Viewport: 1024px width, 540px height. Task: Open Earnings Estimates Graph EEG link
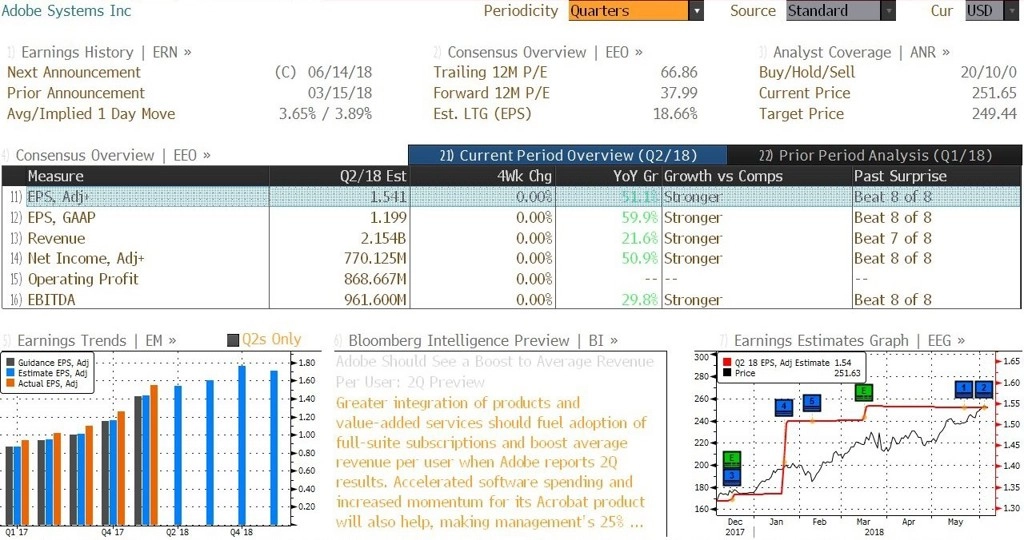pos(849,341)
